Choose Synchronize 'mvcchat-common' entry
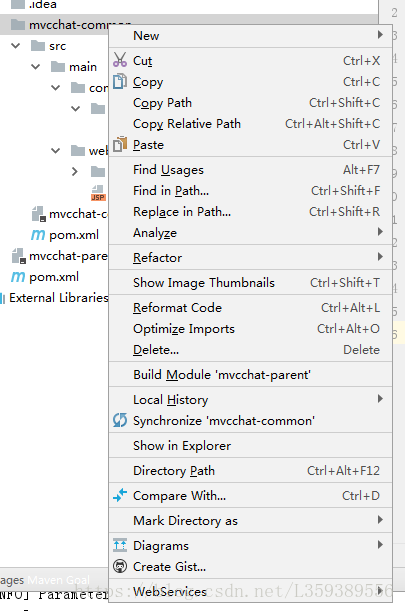This screenshot has width=405, height=611. pos(250,420)
